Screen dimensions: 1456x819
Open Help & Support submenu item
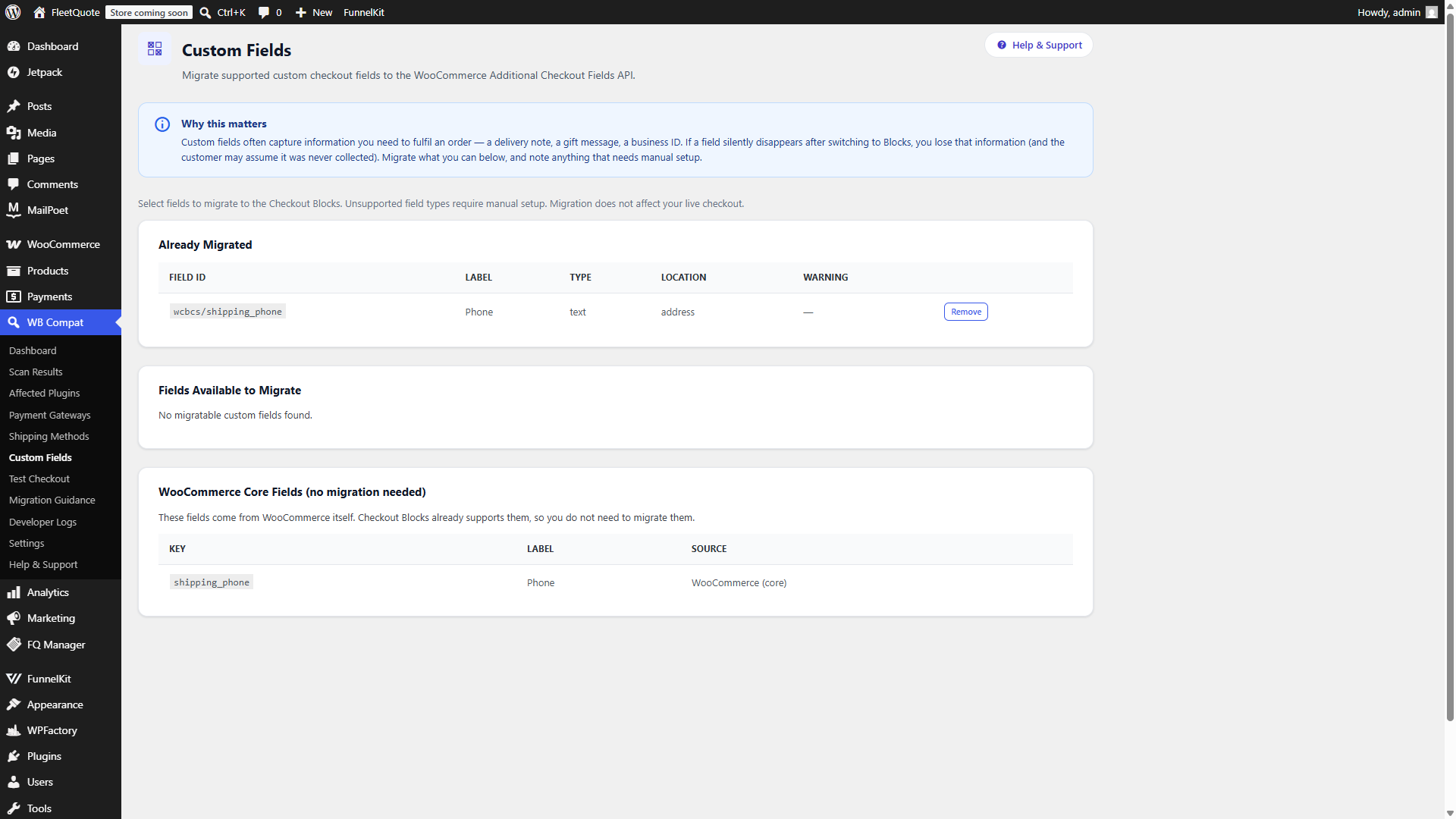pyautogui.click(x=43, y=564)
